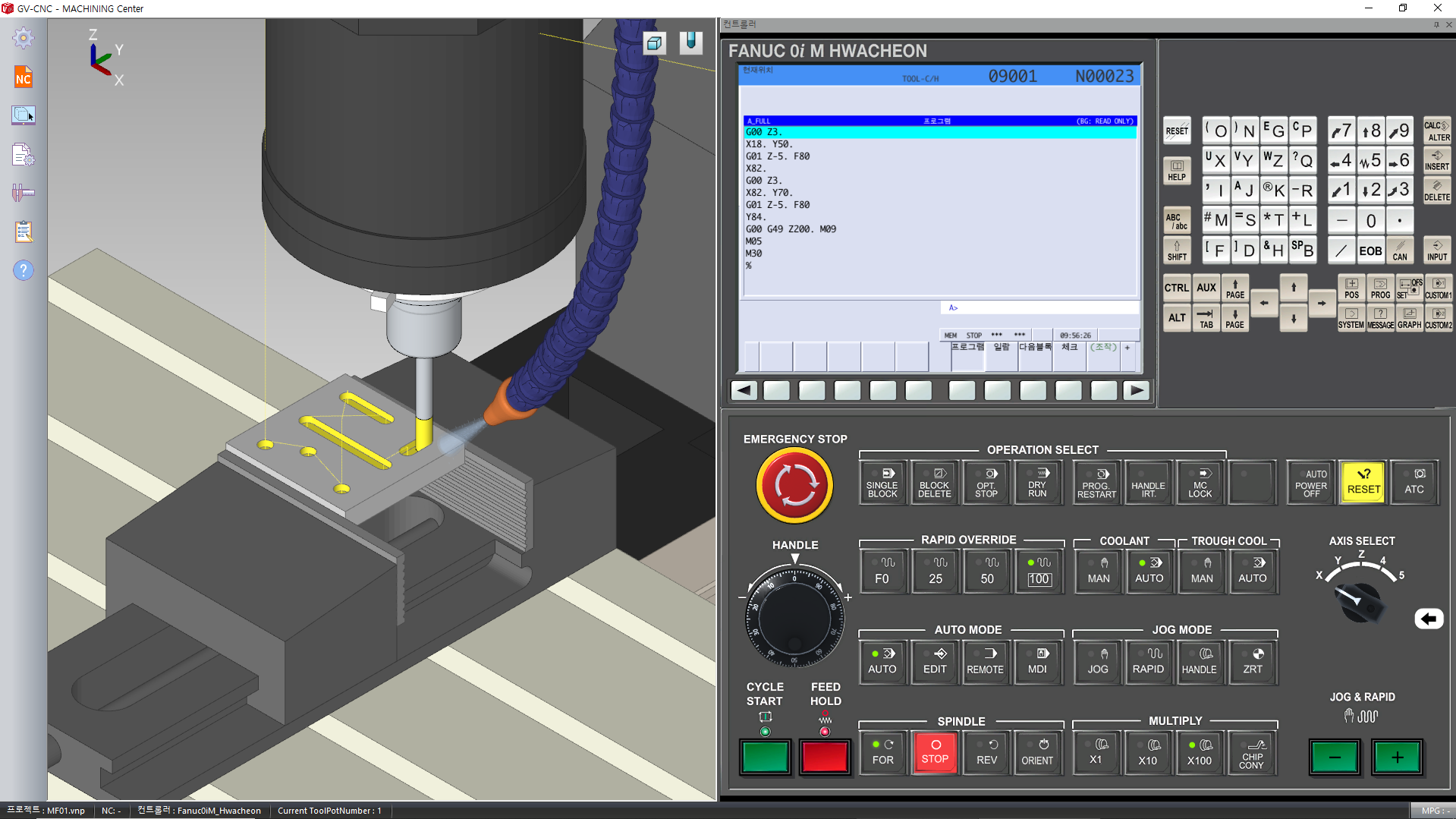Toggle BLOCK DELETE operation
The width and height of the screenshot is (1456, 819).
point(934,483)
